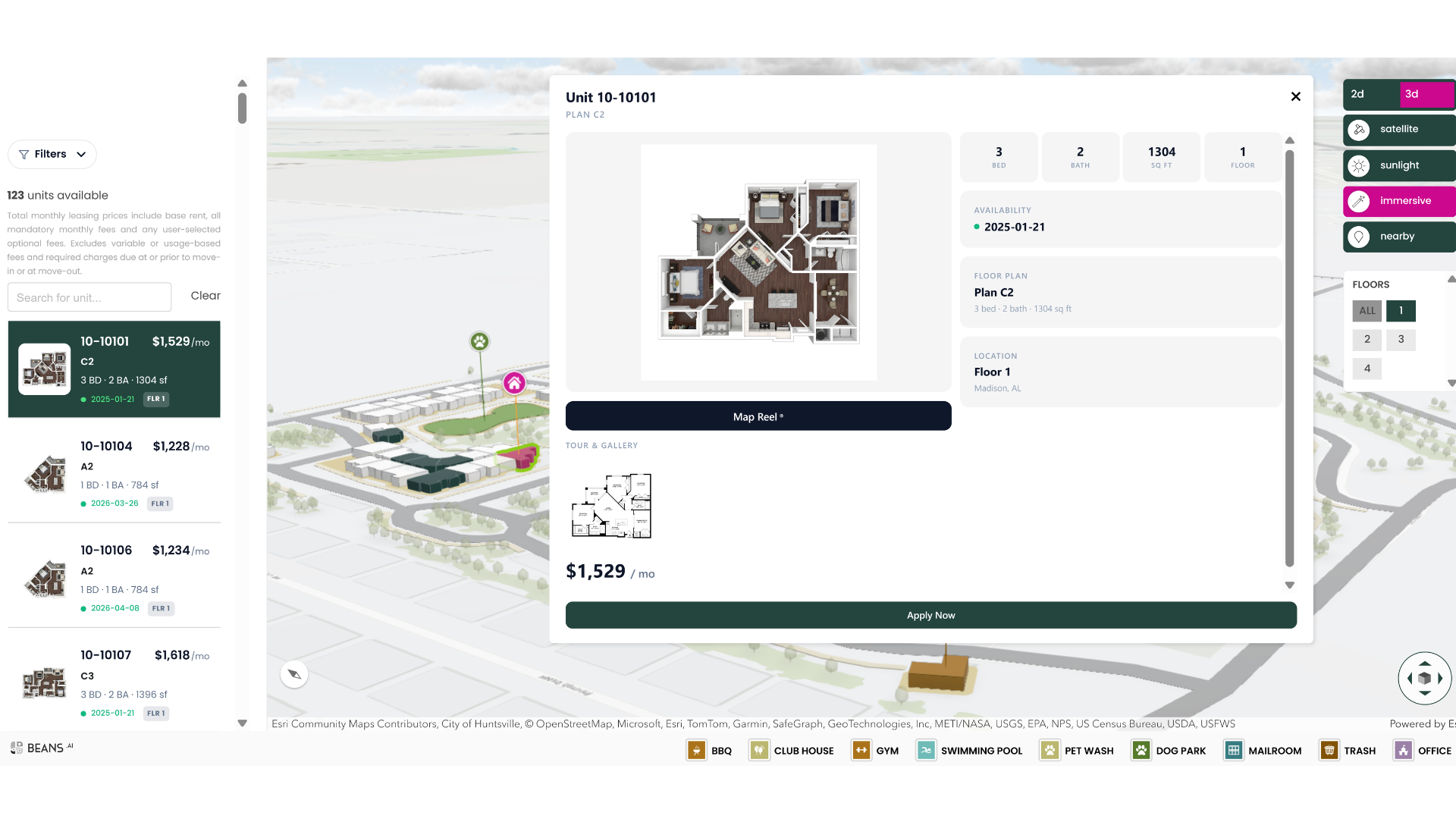The height and width of the screenshot is (819, 1456).
Task: Click the Plan C2 floor plan card
Action: click(x=1121, y=292)
